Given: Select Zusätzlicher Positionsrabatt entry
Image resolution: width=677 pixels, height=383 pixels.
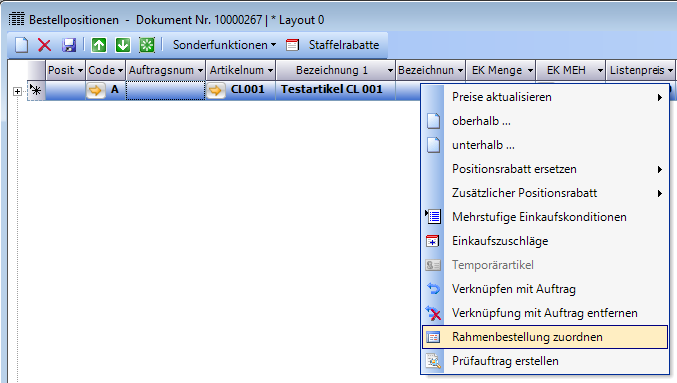Looking at the screenshot, I should 545,193.
